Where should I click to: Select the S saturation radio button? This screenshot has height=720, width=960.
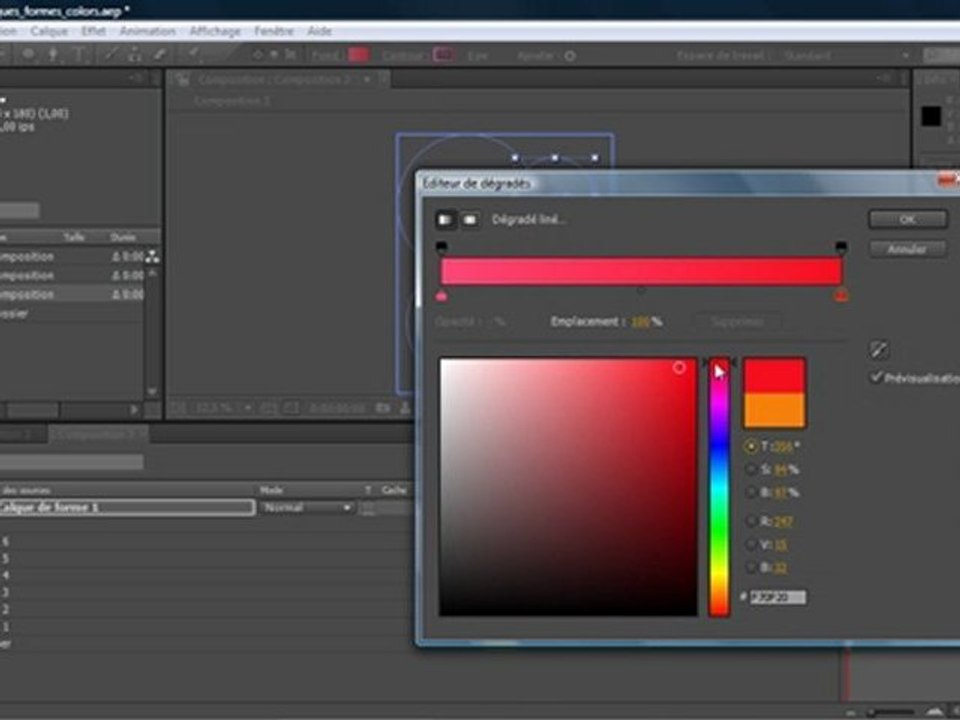point(751,470)
